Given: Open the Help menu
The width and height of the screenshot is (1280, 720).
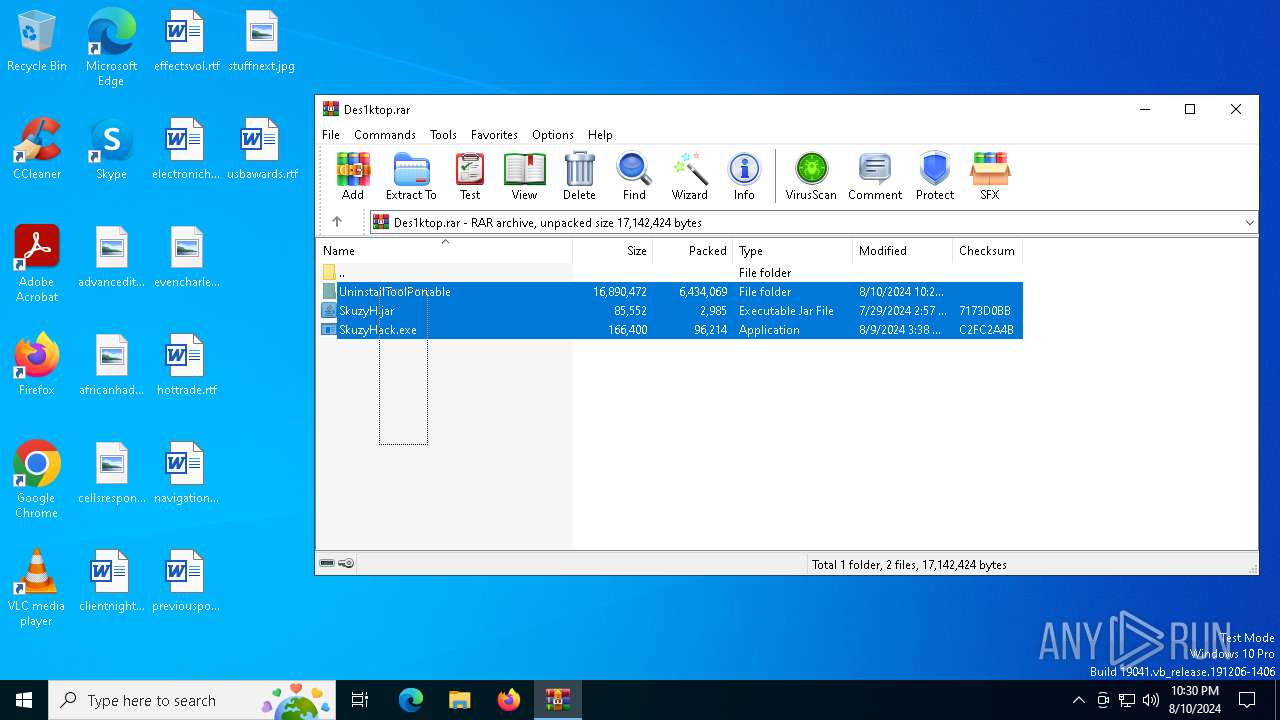Looking at the screenshot, I should (x=600, y=135).
